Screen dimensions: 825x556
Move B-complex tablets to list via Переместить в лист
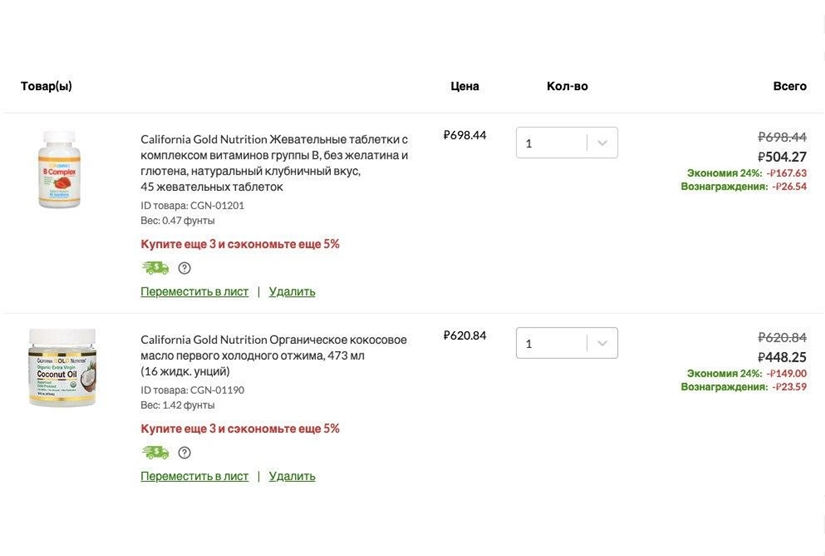tap(194, 292)
